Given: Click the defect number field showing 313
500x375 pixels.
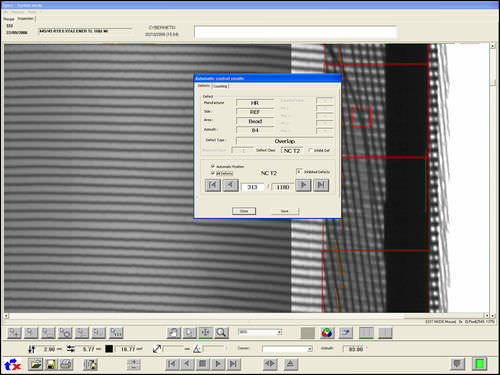Looking at the screenshot, I should [x=252, y=187].
